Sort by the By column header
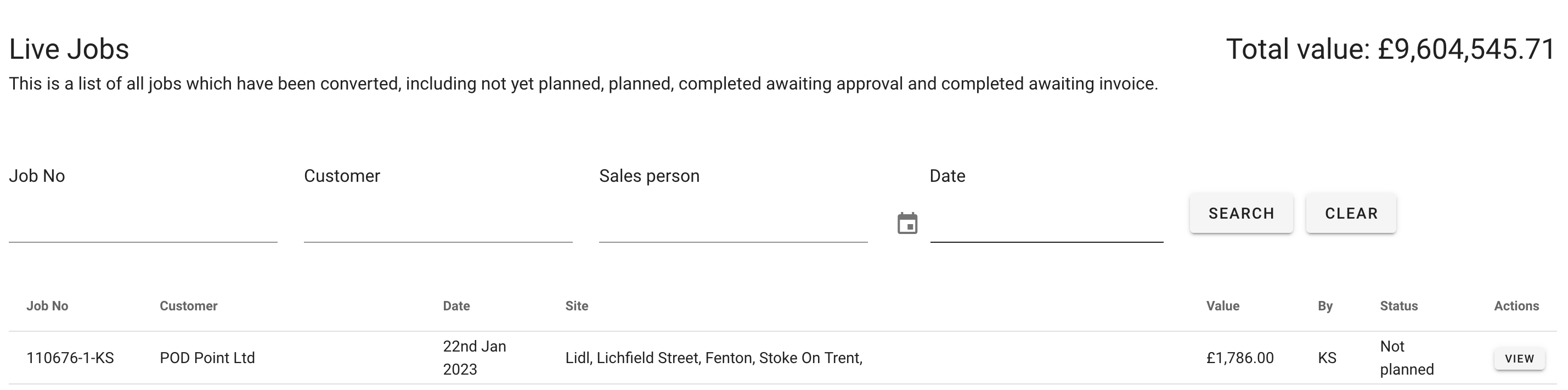1568x390 pixels. pyautogui.click(x=1324, y=306)
